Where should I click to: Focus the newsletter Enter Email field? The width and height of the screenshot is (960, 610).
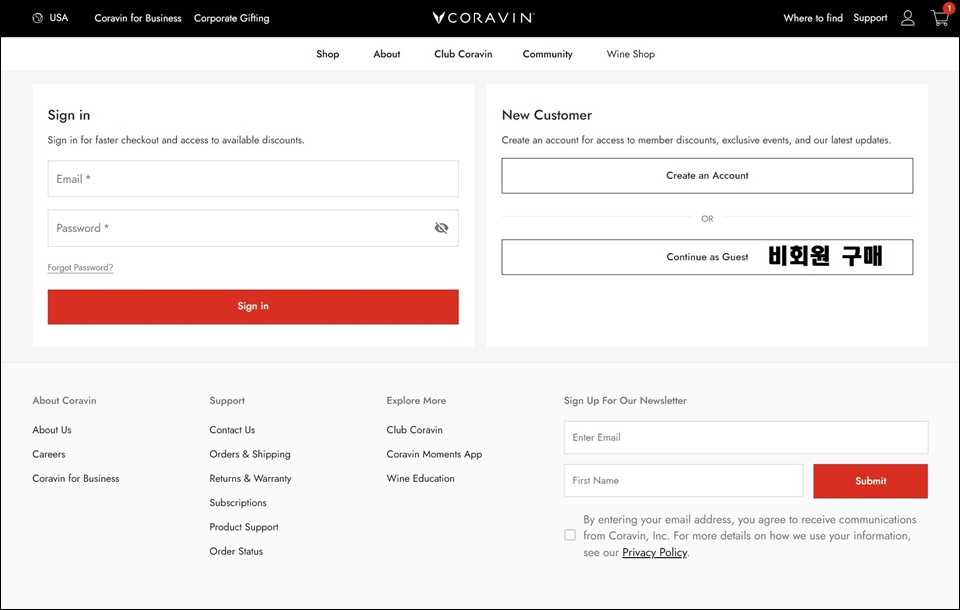click(746, 437)
